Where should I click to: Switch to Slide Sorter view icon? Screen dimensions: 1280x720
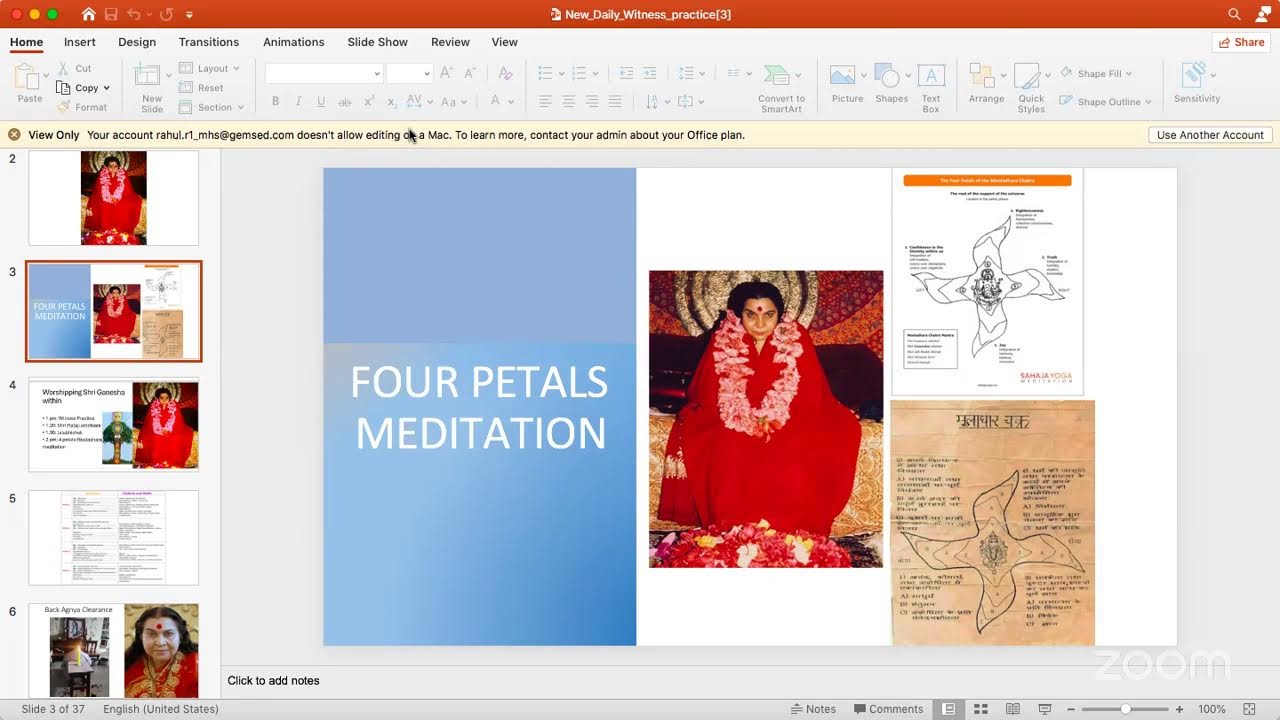[981, 709]
